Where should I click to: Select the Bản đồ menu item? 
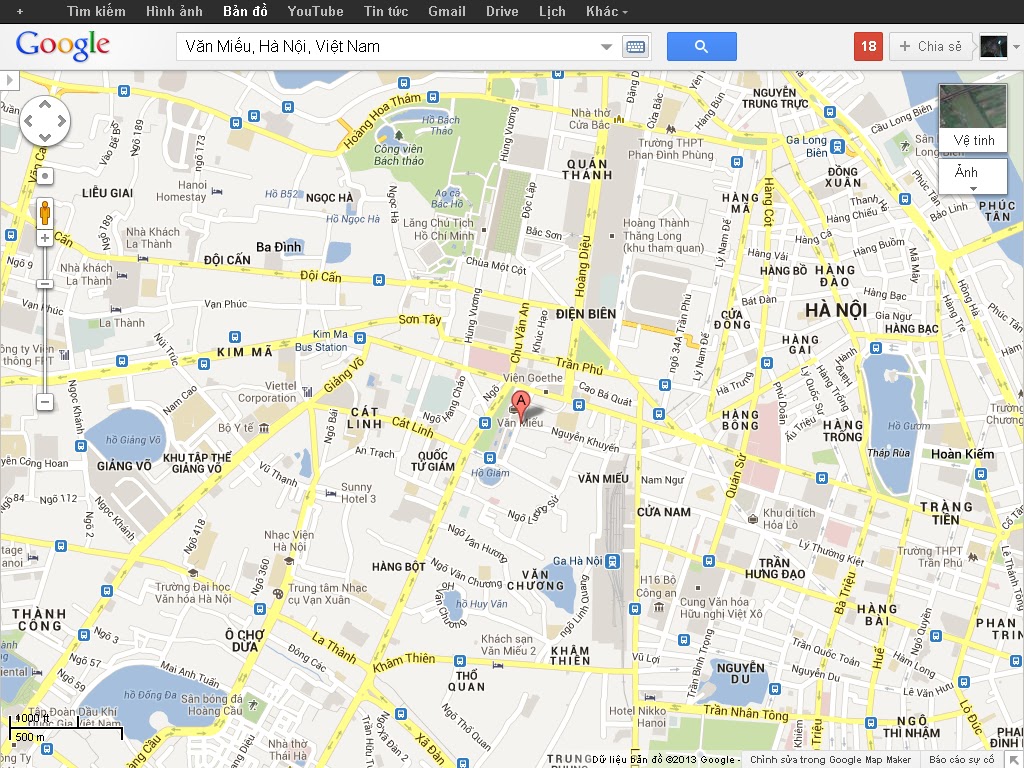245,11
